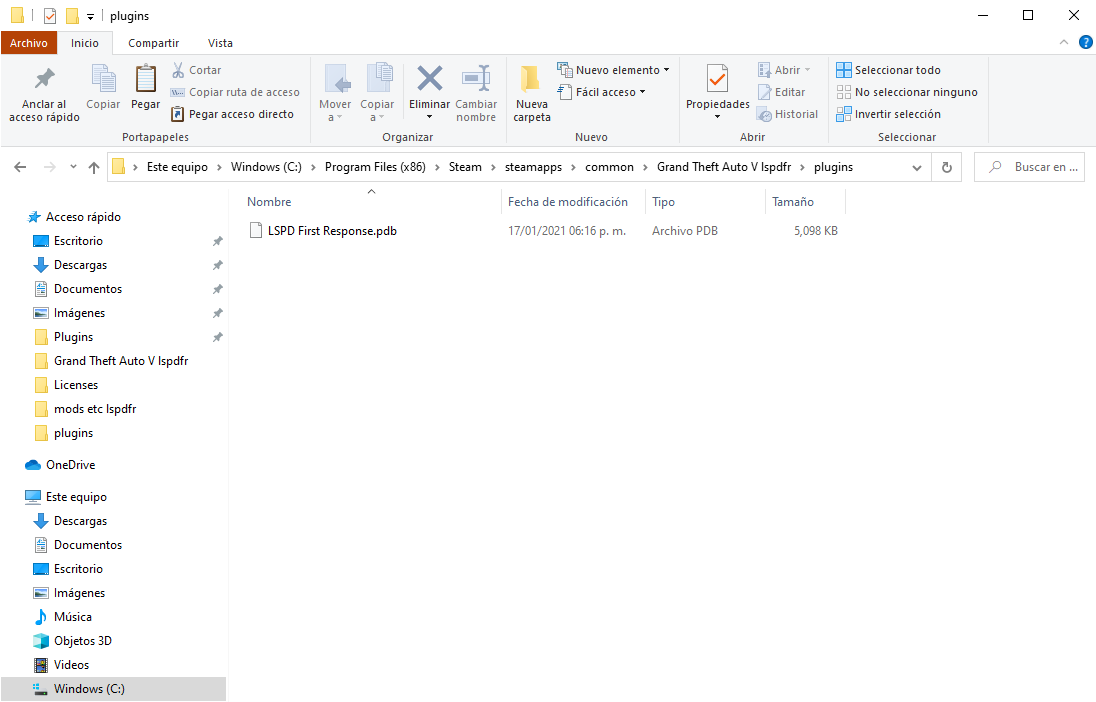This screenshot has width=1096, height=702.
Task: Open the blue help question mark
Action: (1086, 43)
